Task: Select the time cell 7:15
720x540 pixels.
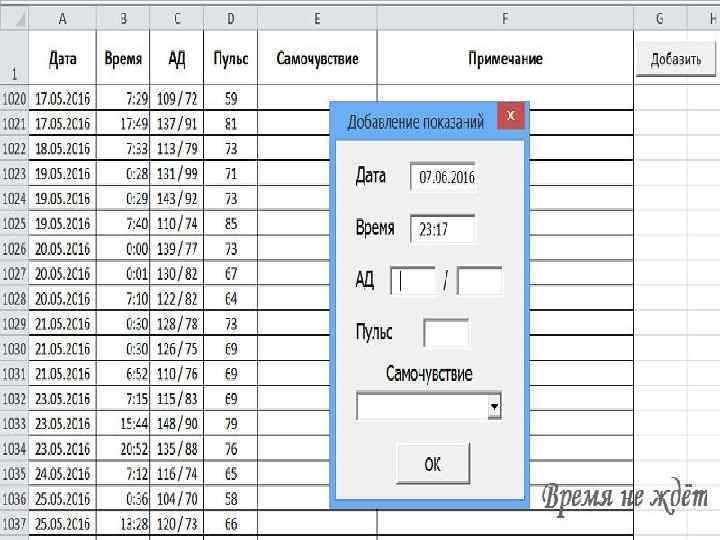Action: [x=123, y=399]
